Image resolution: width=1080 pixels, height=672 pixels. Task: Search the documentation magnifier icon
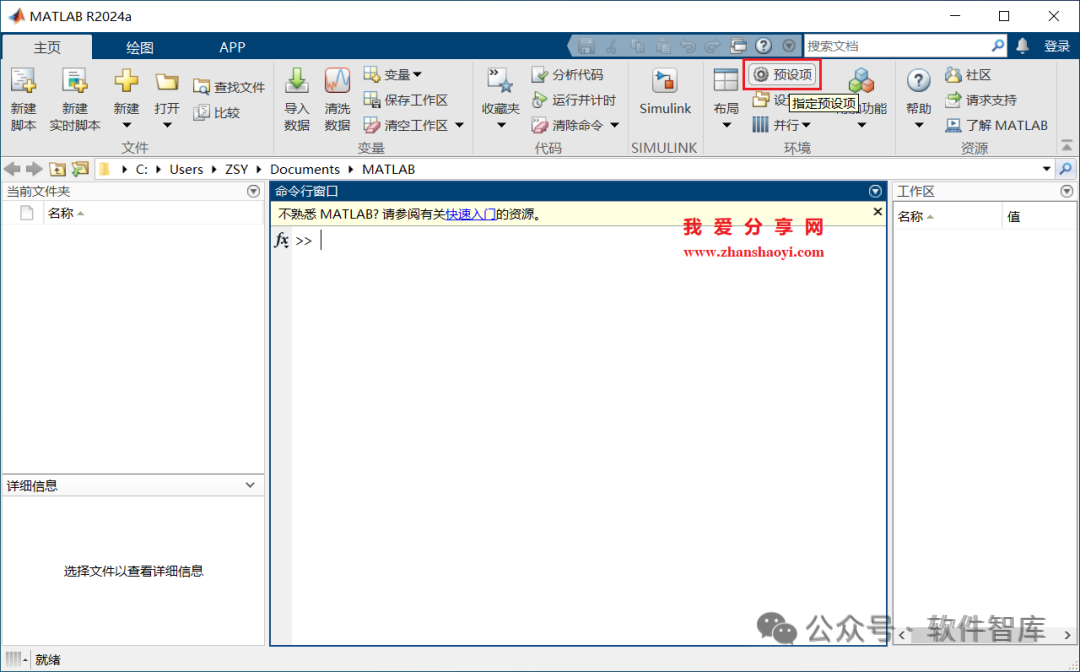click(997, 45)
